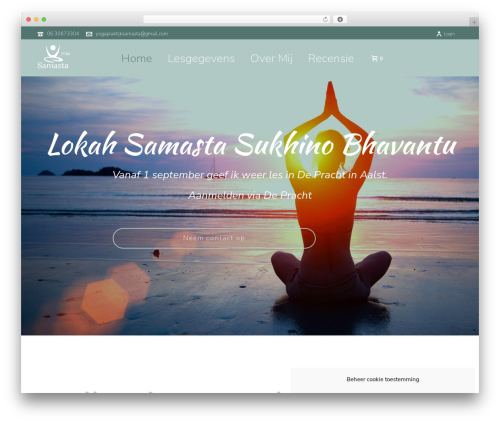Go to the Over Mij page
The width and height of the screenshot is (500, 423).
coord(271,58)
